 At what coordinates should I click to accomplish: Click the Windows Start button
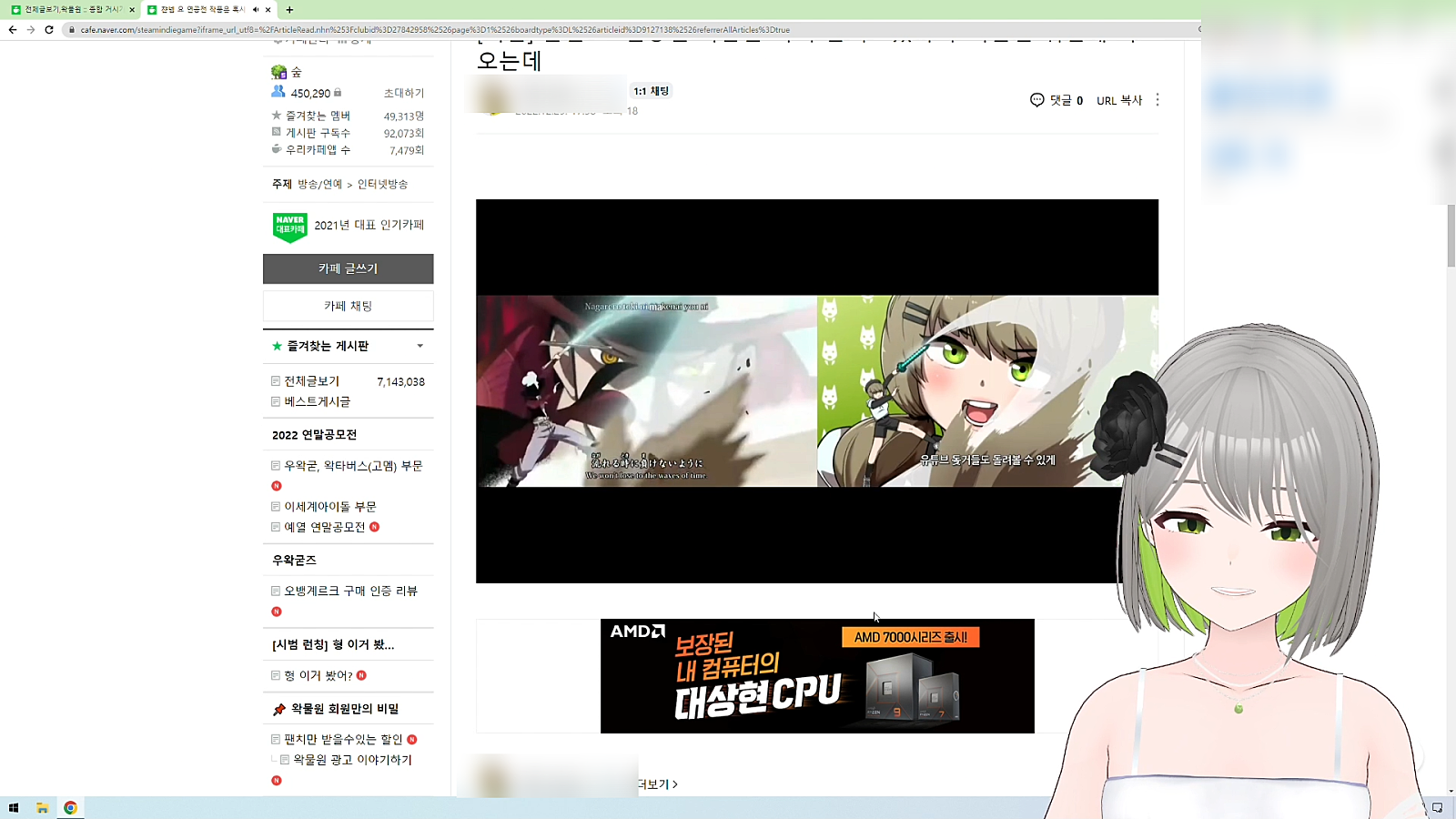(14, 808)
